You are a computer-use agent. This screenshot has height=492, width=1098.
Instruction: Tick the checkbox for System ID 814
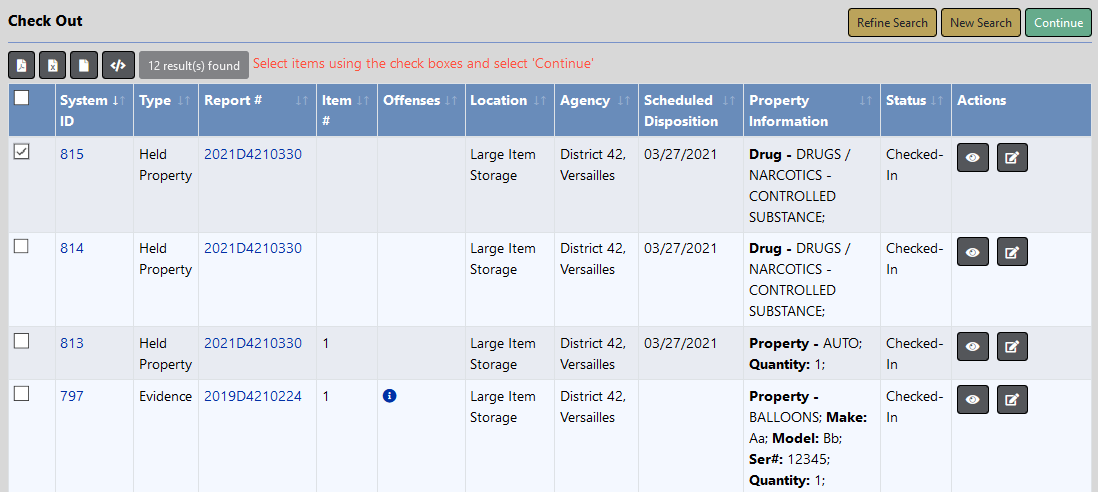pos(21,246)
